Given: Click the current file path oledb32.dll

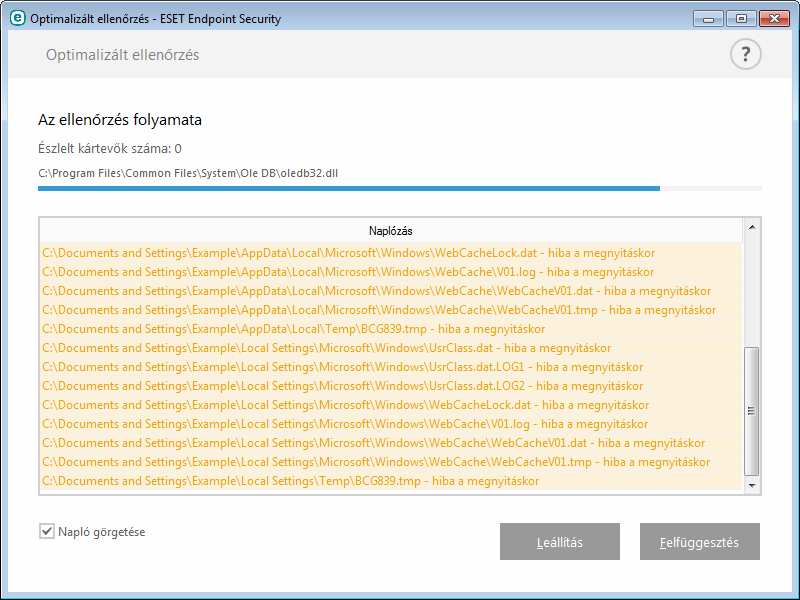Looking at the screenshot, I should [x=188, y=173].
